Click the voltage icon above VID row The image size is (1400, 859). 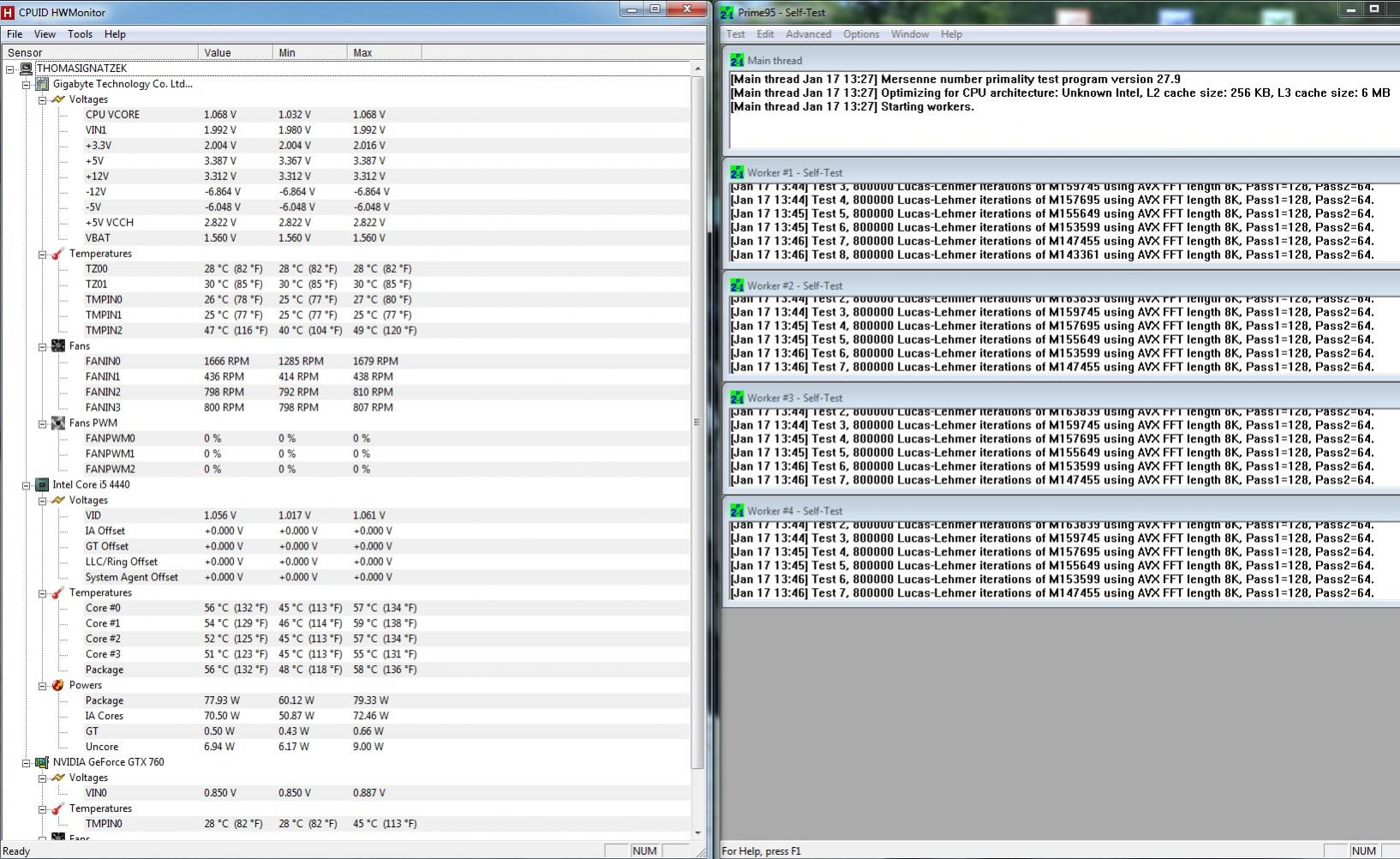[57, 501]
